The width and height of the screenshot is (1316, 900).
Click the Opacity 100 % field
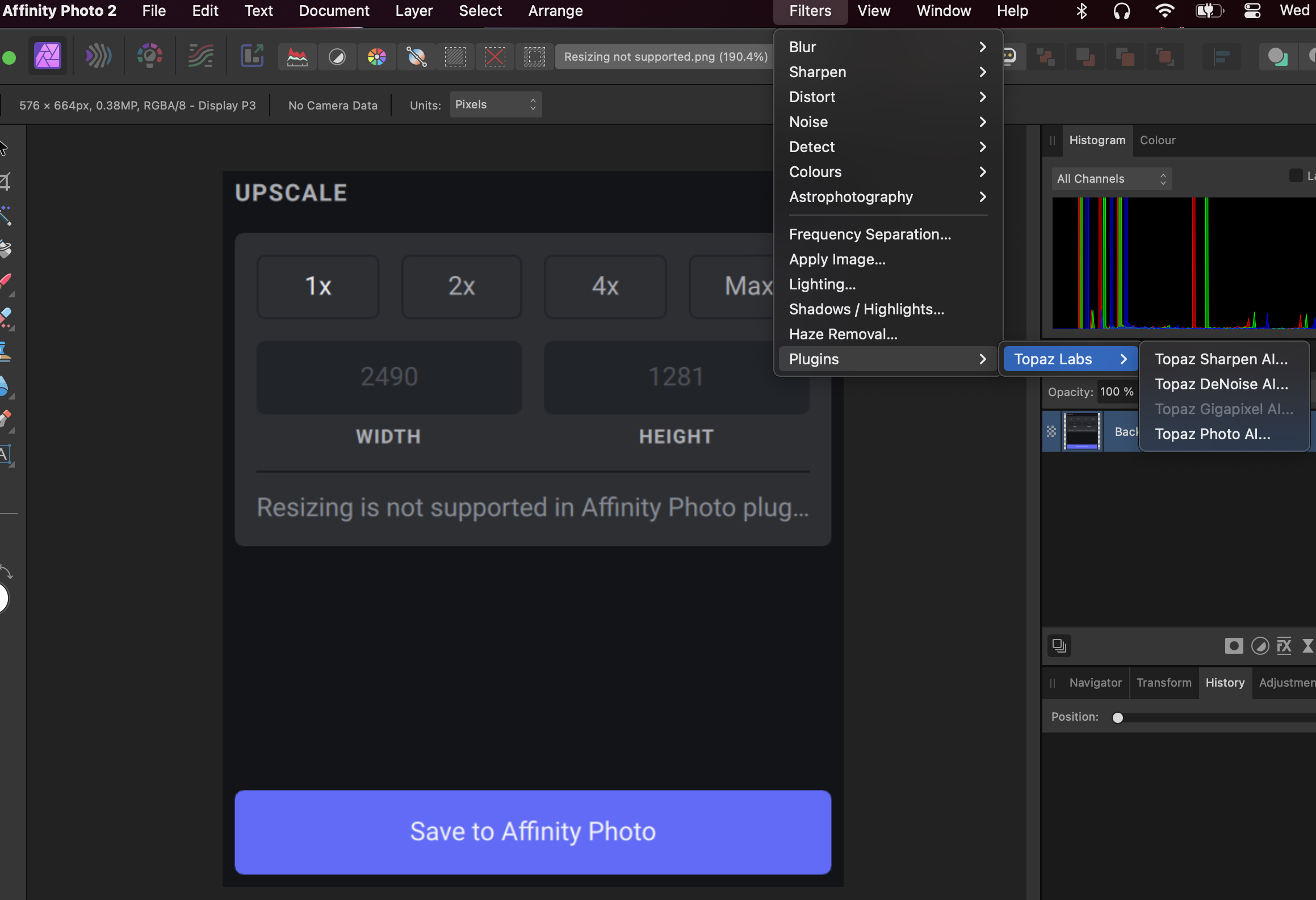click(1117, 392)
